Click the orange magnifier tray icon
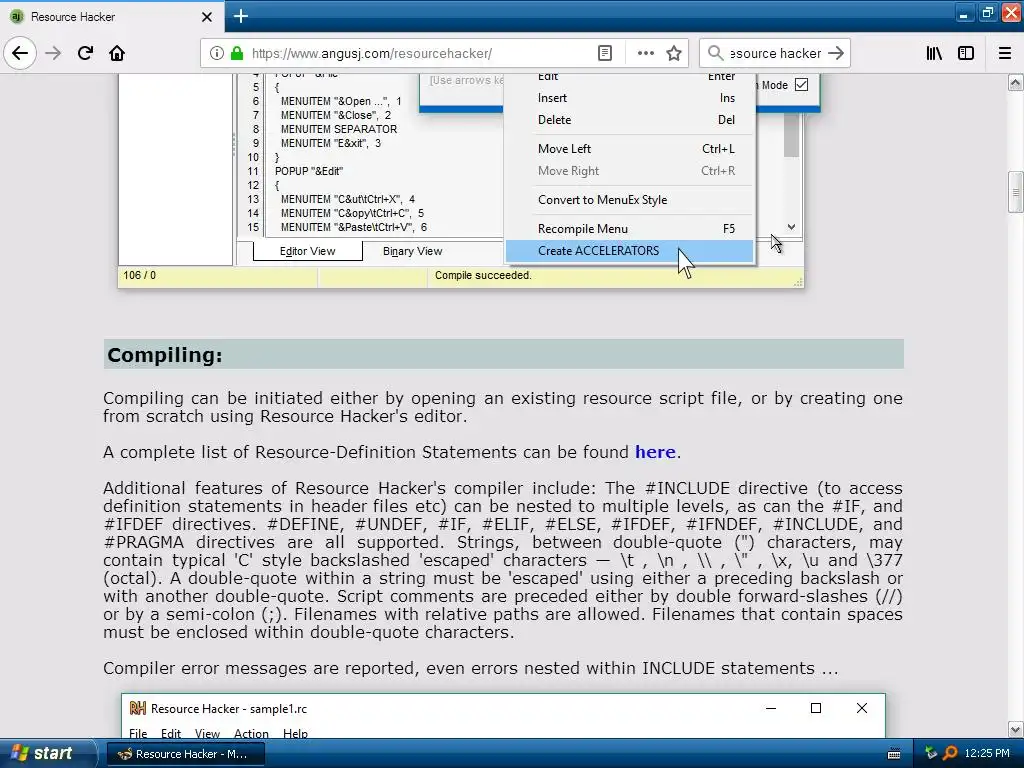This screenshot has height=768, width=1024. (x=950, y=754)
